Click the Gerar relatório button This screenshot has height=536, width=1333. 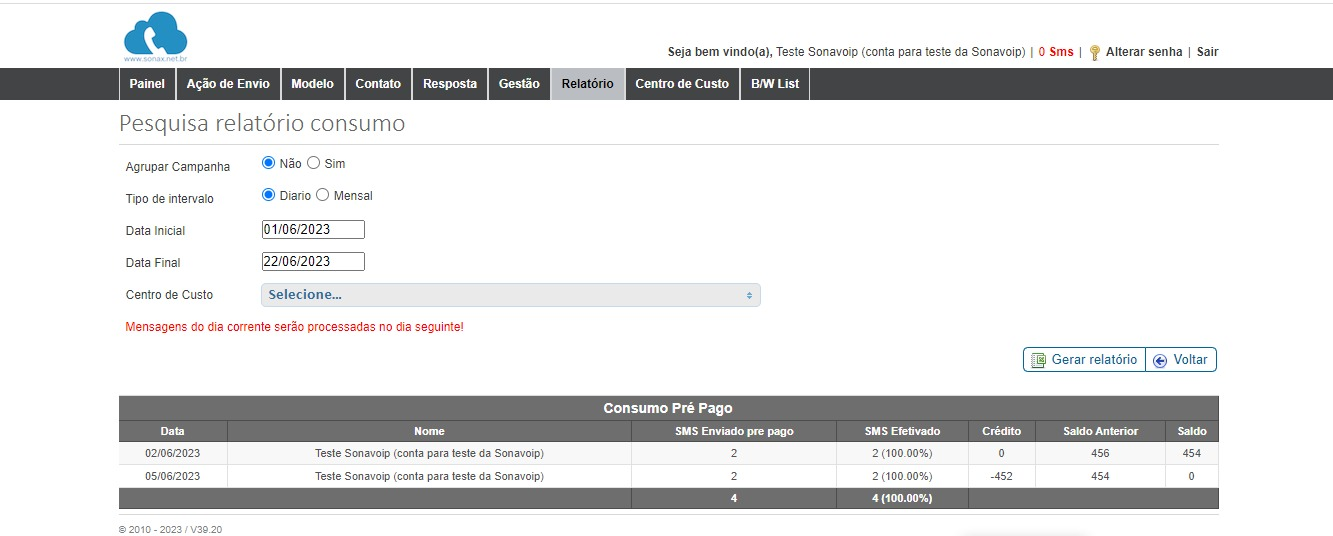1084,360
